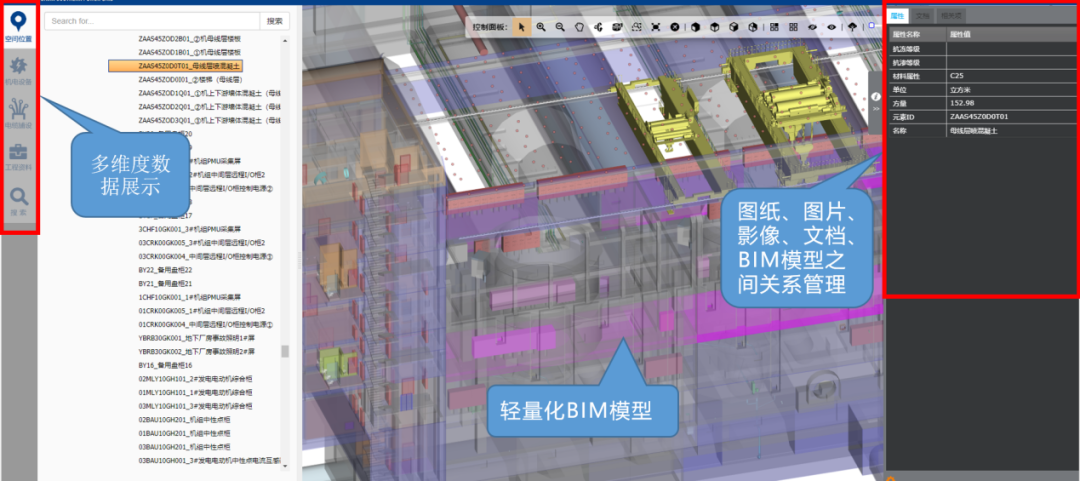Screen dimensions: 1080x481
Task: Click the black circle X clear icon
Action: coord(675,27)
